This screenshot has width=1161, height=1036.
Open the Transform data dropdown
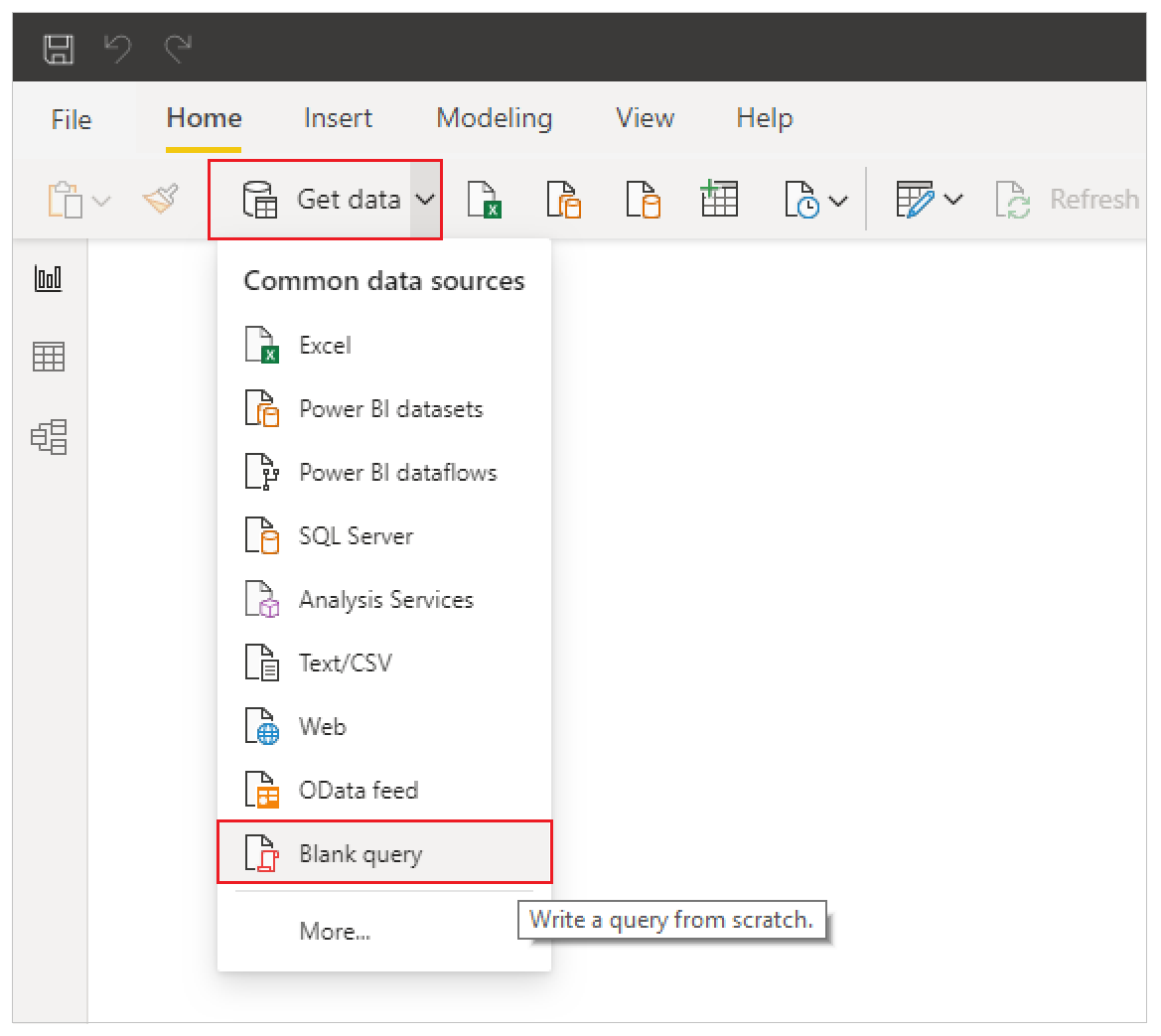pos(929,200)
